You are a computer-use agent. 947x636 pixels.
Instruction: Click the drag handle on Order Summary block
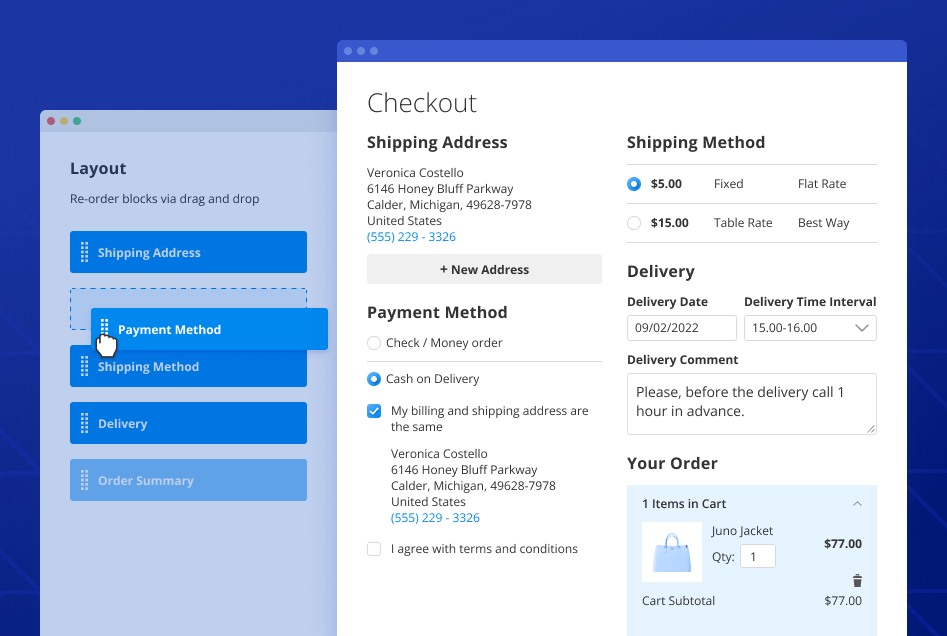[x=84, y=481]
